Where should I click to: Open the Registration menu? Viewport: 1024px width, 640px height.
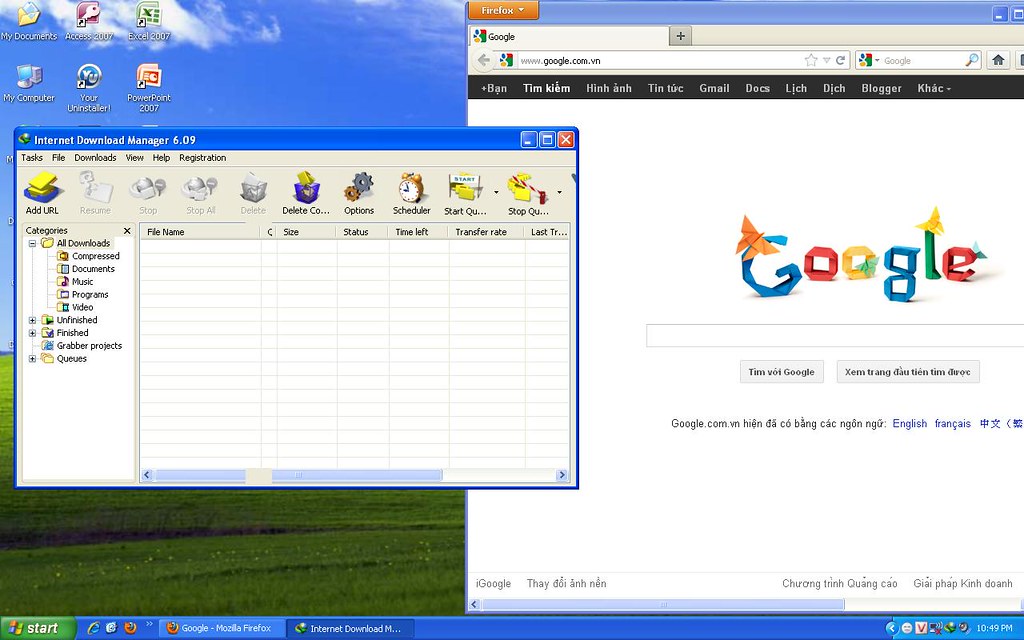coord(202,158)
